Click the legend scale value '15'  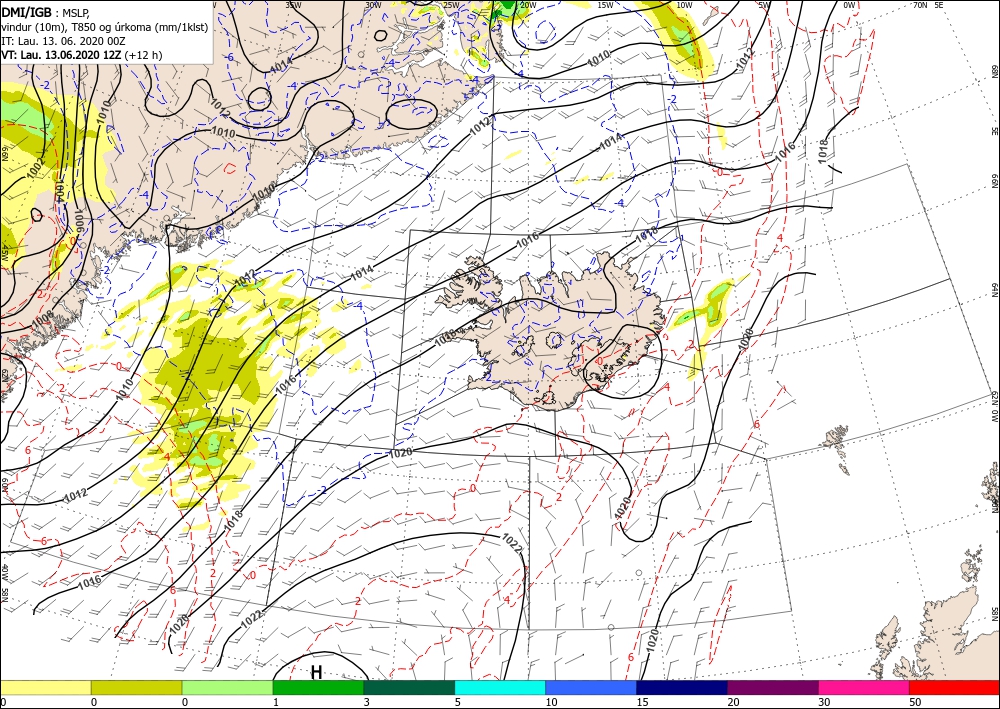642,702
